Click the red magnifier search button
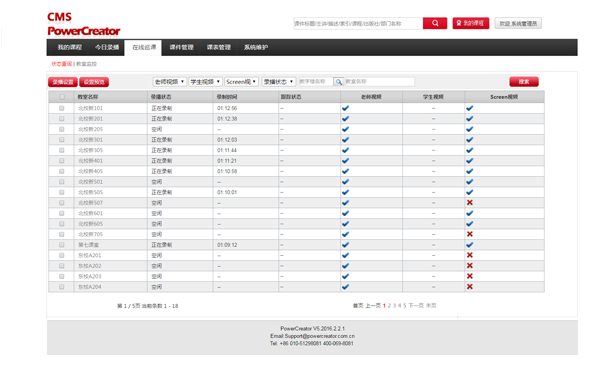 (x=435, y=23)
